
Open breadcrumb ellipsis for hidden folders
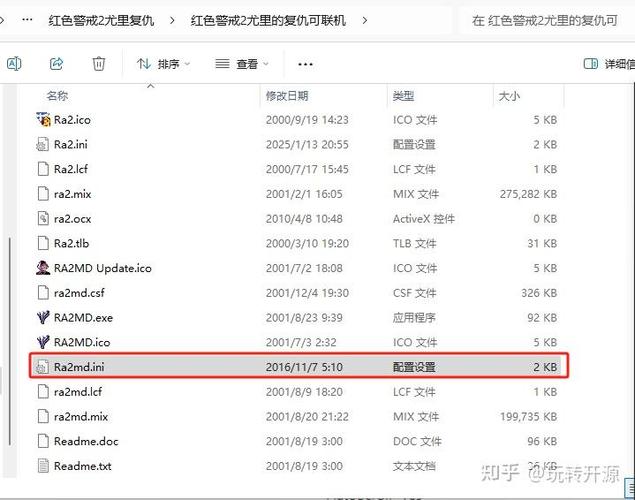(27, 19)
